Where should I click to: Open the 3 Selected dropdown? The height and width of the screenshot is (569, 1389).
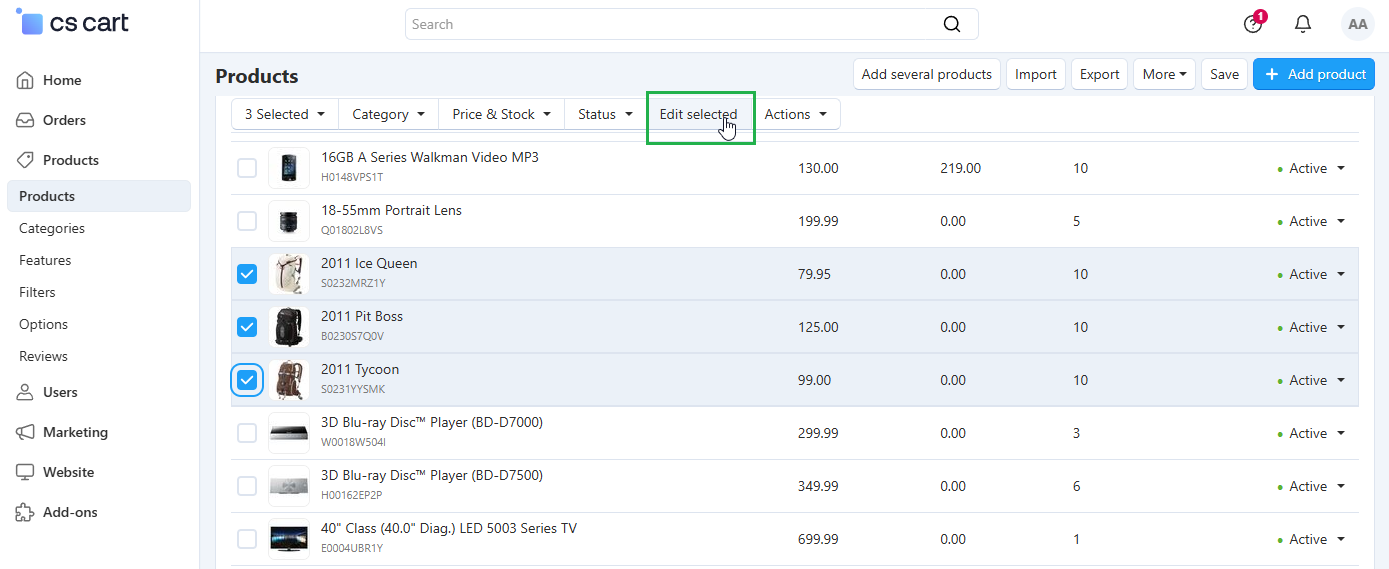[x=285, y=114]
